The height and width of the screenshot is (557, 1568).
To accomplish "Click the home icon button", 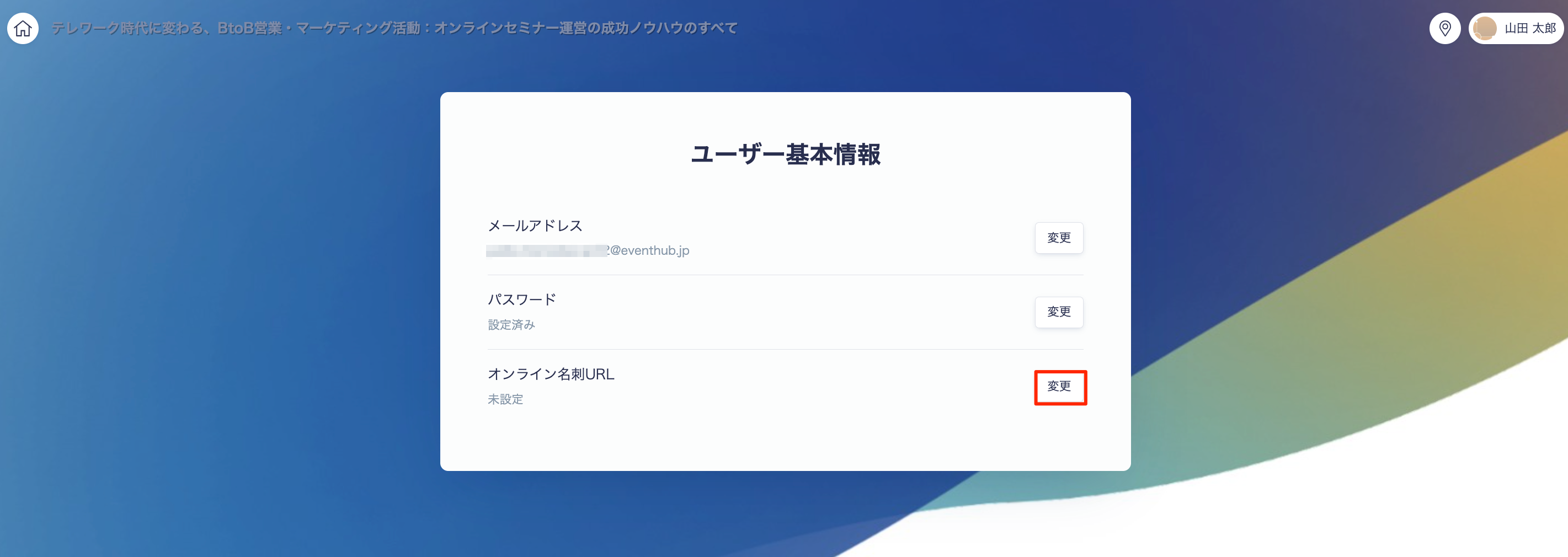I will [x=23, y=28].
